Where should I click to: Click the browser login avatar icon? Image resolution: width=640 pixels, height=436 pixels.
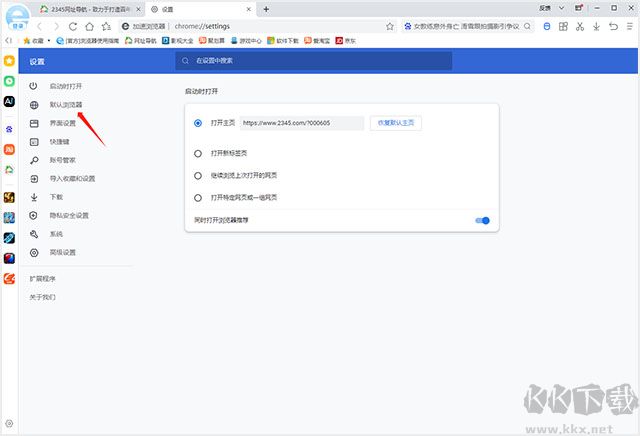coord(17,16)
